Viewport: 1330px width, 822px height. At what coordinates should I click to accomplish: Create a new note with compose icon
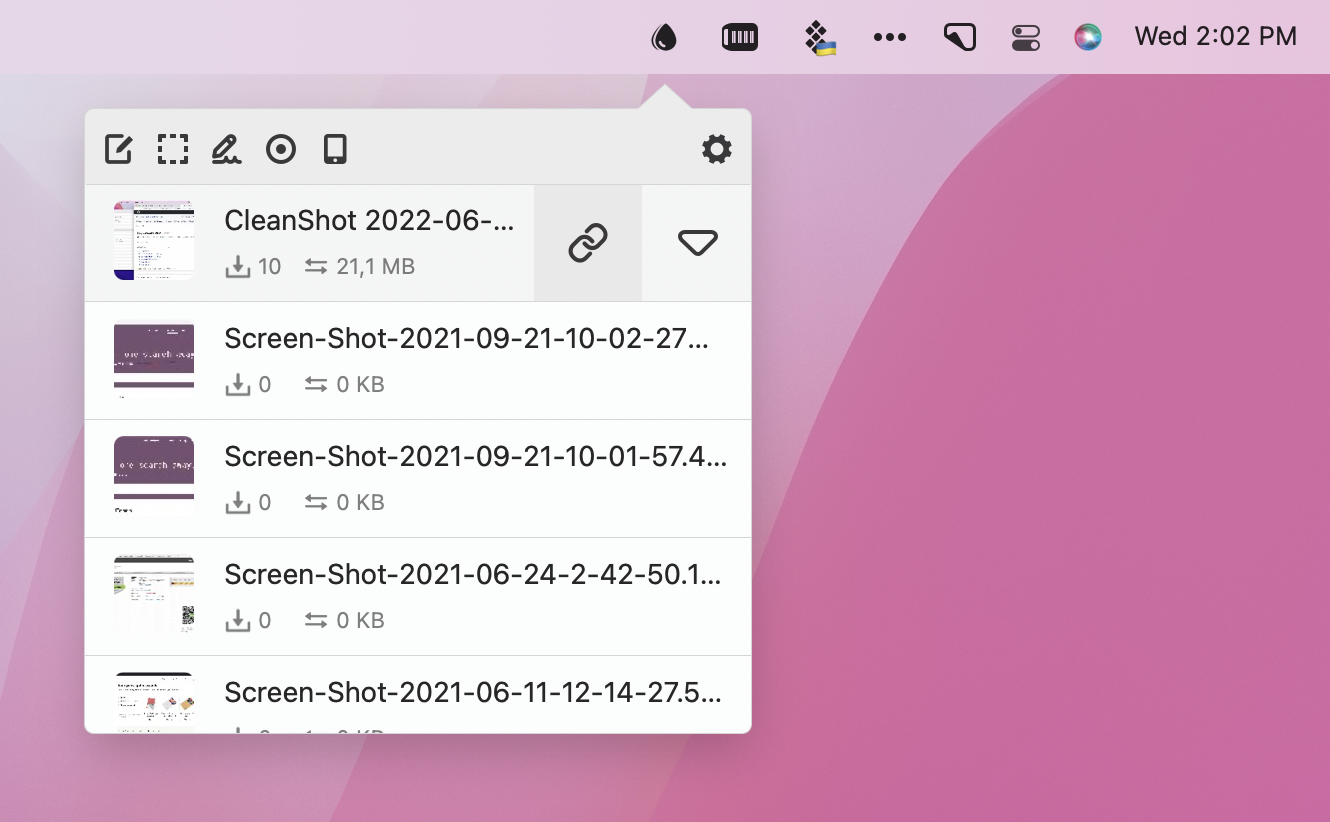point(119,149)
